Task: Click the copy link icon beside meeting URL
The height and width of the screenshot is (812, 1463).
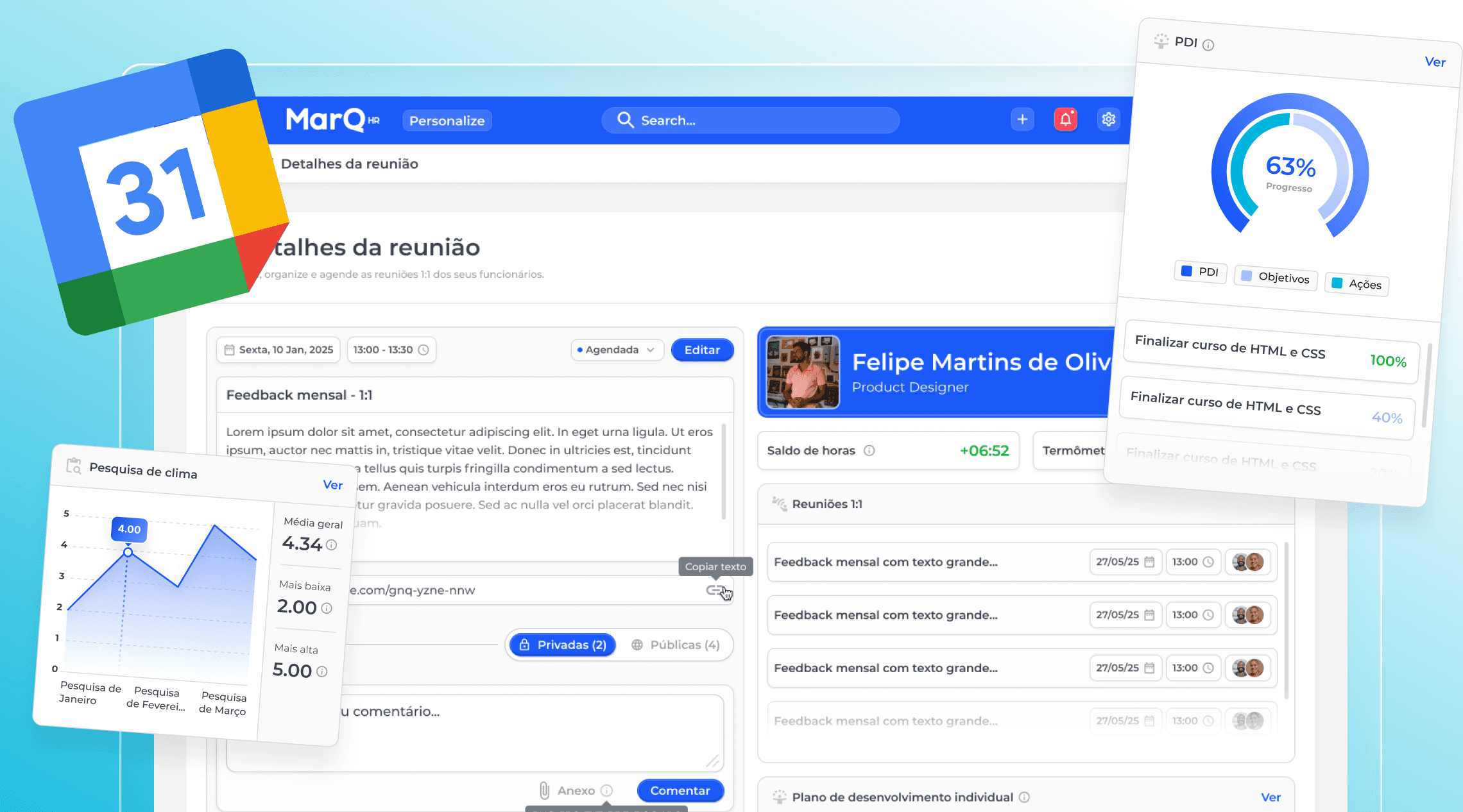Action: [714, 589]
